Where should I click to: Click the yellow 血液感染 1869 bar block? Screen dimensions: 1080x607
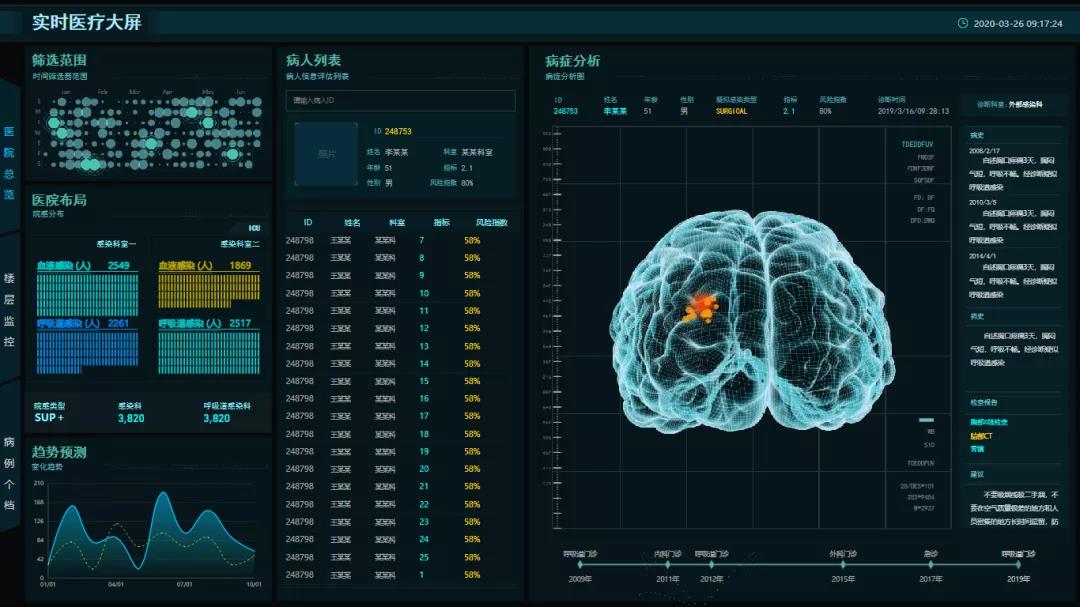coord(208,290)
